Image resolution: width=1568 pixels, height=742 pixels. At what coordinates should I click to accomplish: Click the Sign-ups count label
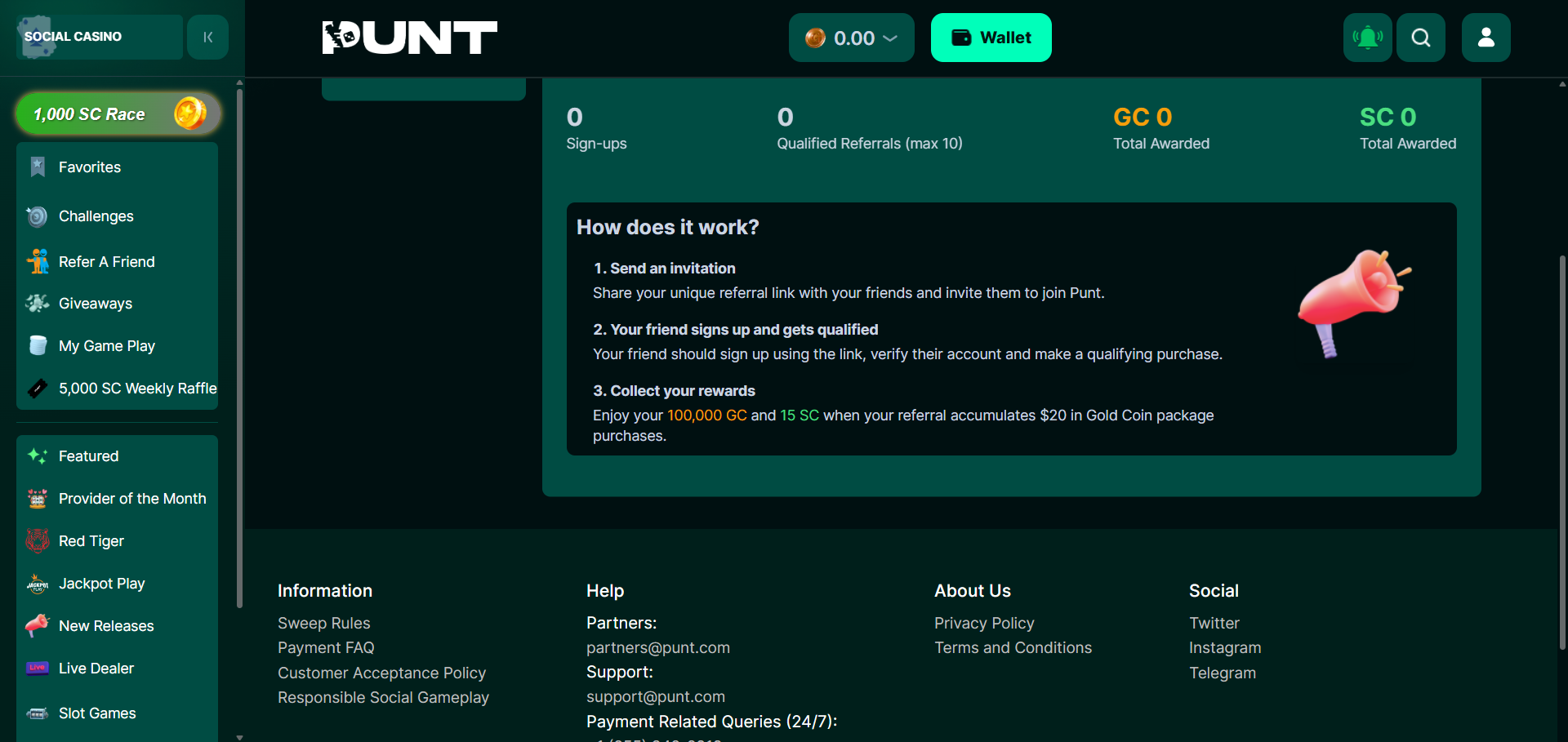[596, 144]
